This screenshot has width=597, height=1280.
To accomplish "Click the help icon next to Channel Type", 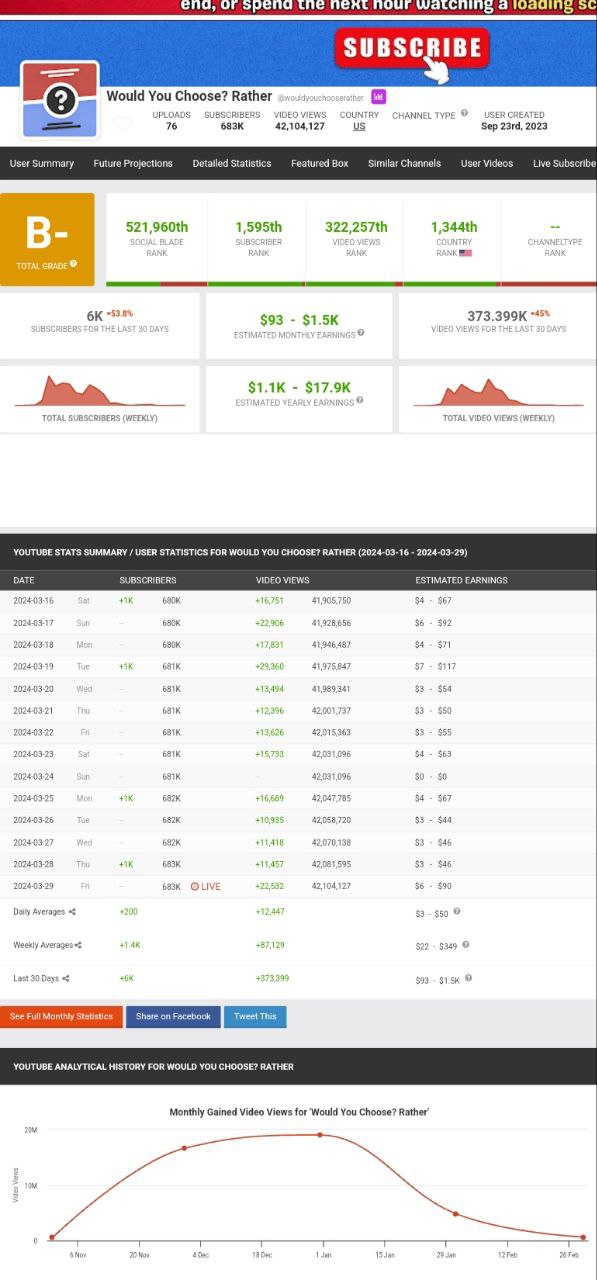I will click(x=464, y=114).
